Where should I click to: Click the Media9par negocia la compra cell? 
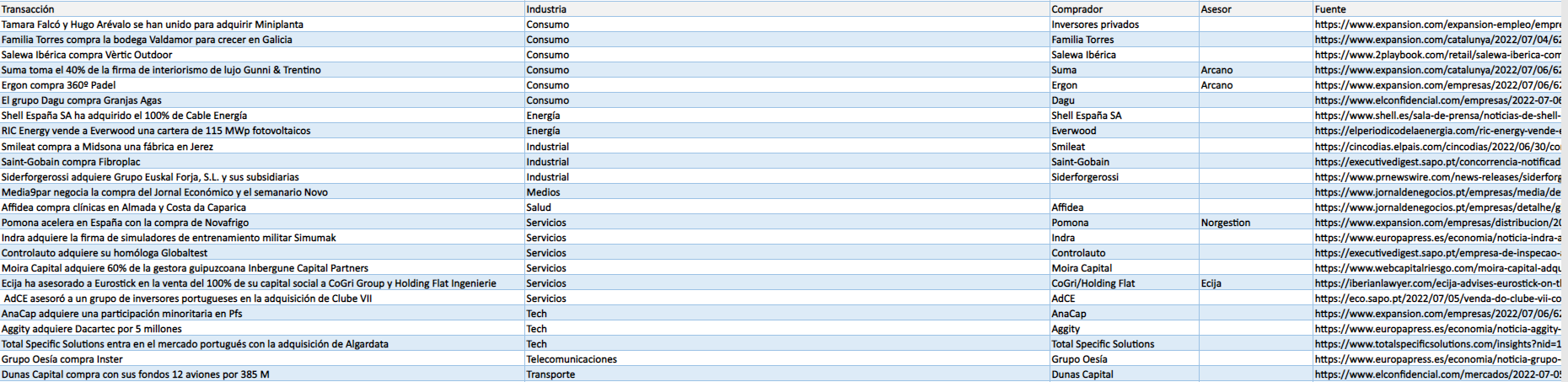262,192
